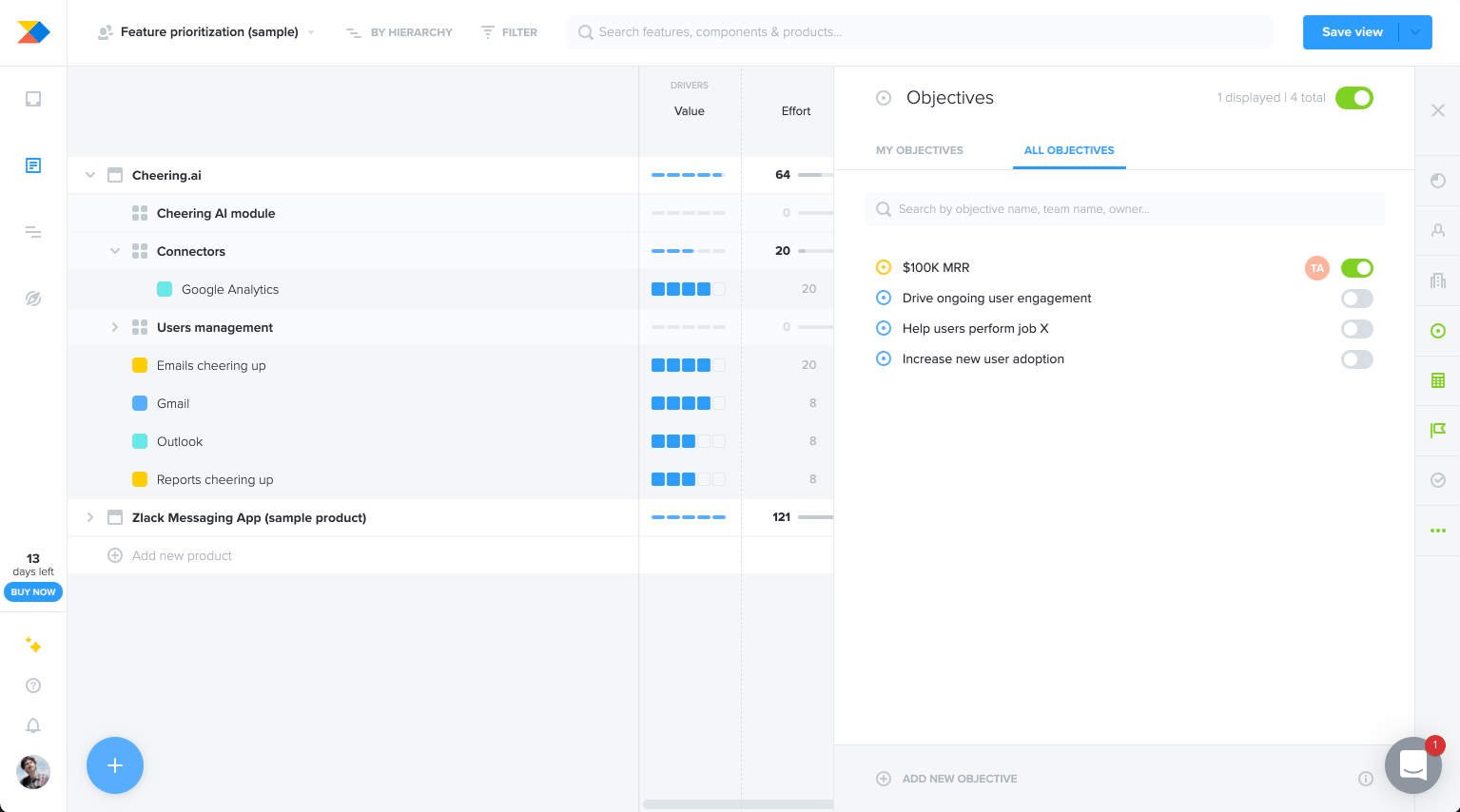
Task: Open the Save view dropdown arrow
Action: tap(1414, 31)
